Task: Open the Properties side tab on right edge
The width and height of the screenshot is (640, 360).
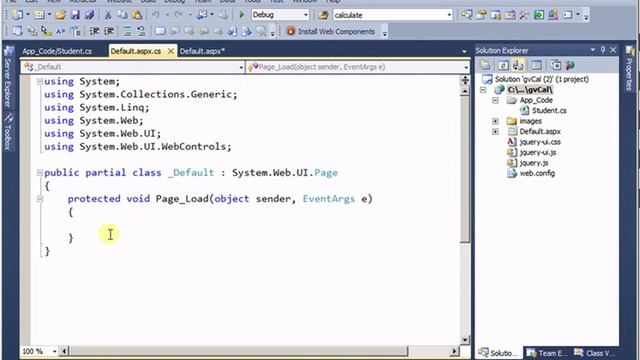Action: point(630,69)
